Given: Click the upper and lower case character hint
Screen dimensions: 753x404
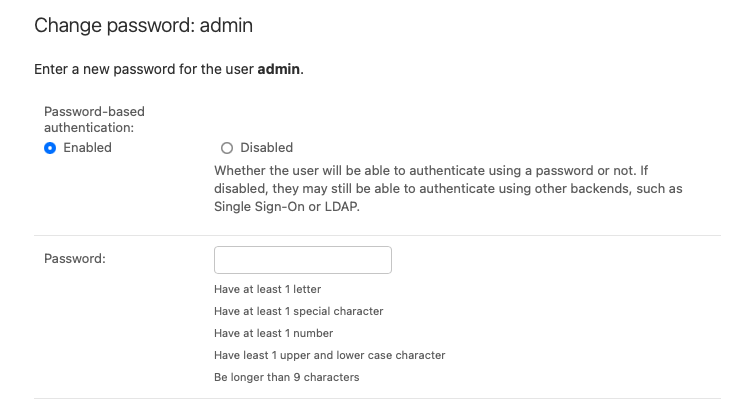Looking at the screenshot, I should point(329,355).
